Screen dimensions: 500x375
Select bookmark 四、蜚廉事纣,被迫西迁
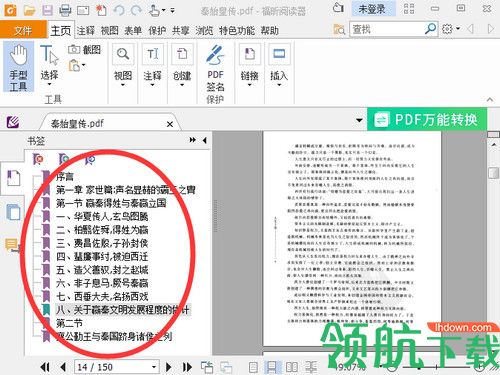pyautogui.click(x=102, y=256)
